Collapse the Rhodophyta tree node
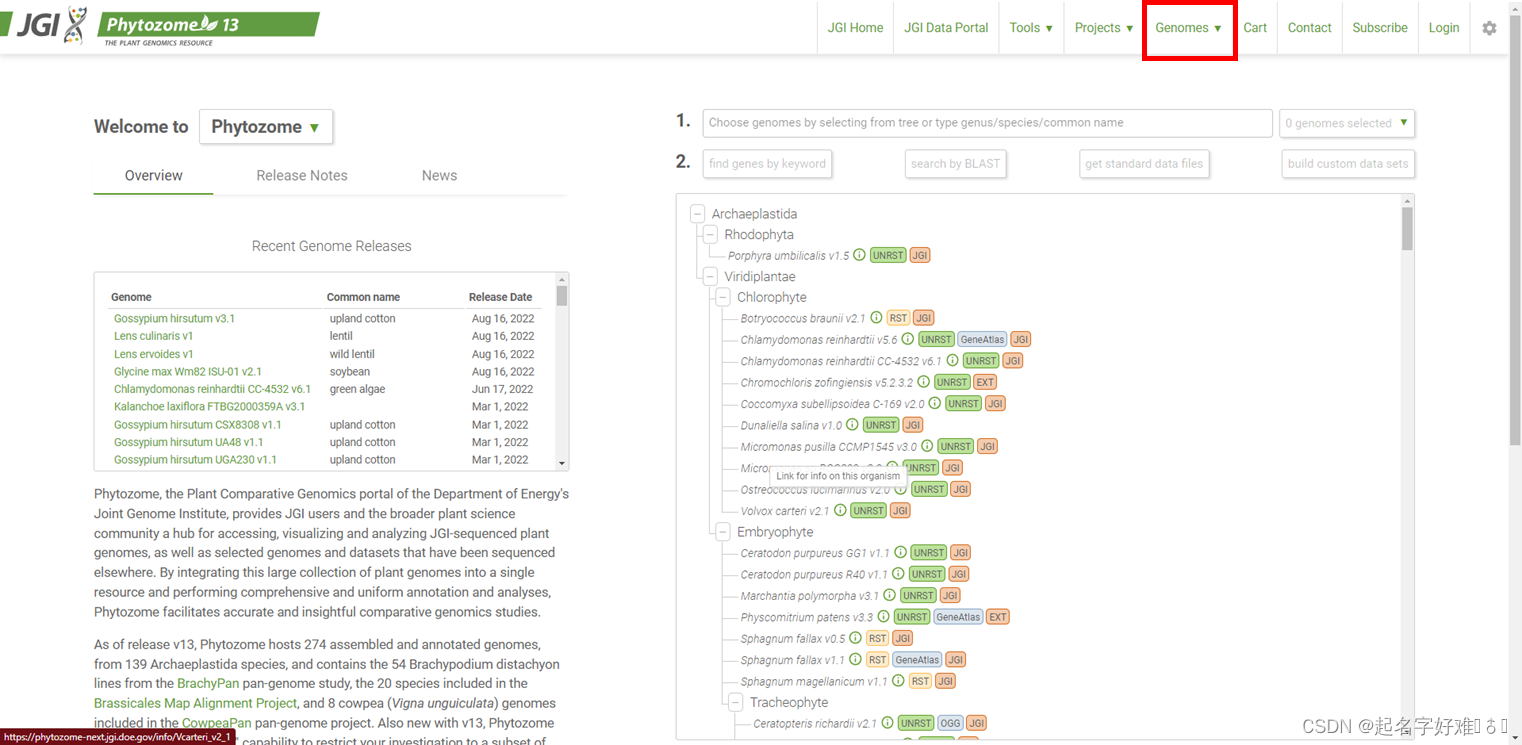Viewport: 1522px width, 745px height. (x=710, y=235)
